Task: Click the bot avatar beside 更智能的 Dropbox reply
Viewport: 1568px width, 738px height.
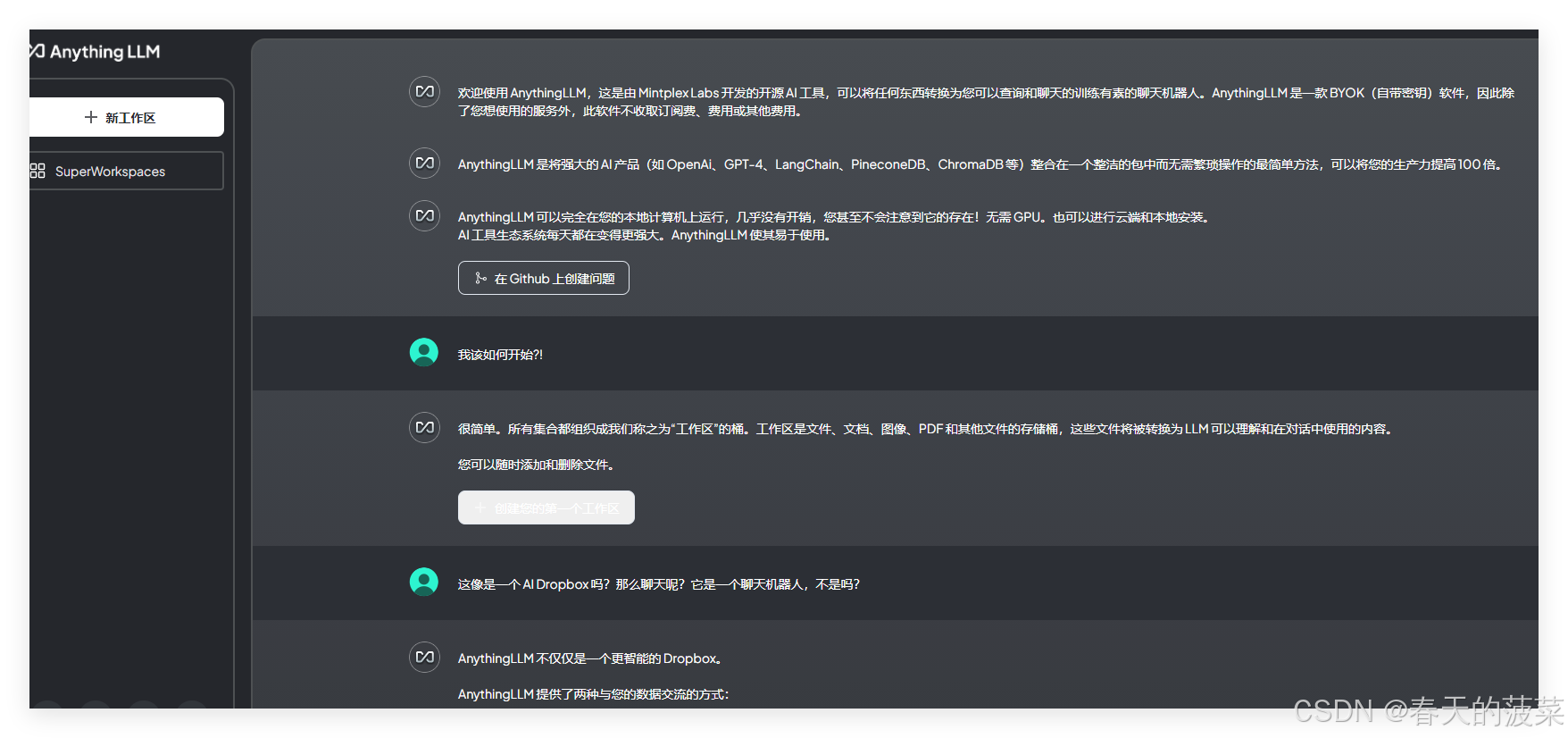Action: pos(424,658)
